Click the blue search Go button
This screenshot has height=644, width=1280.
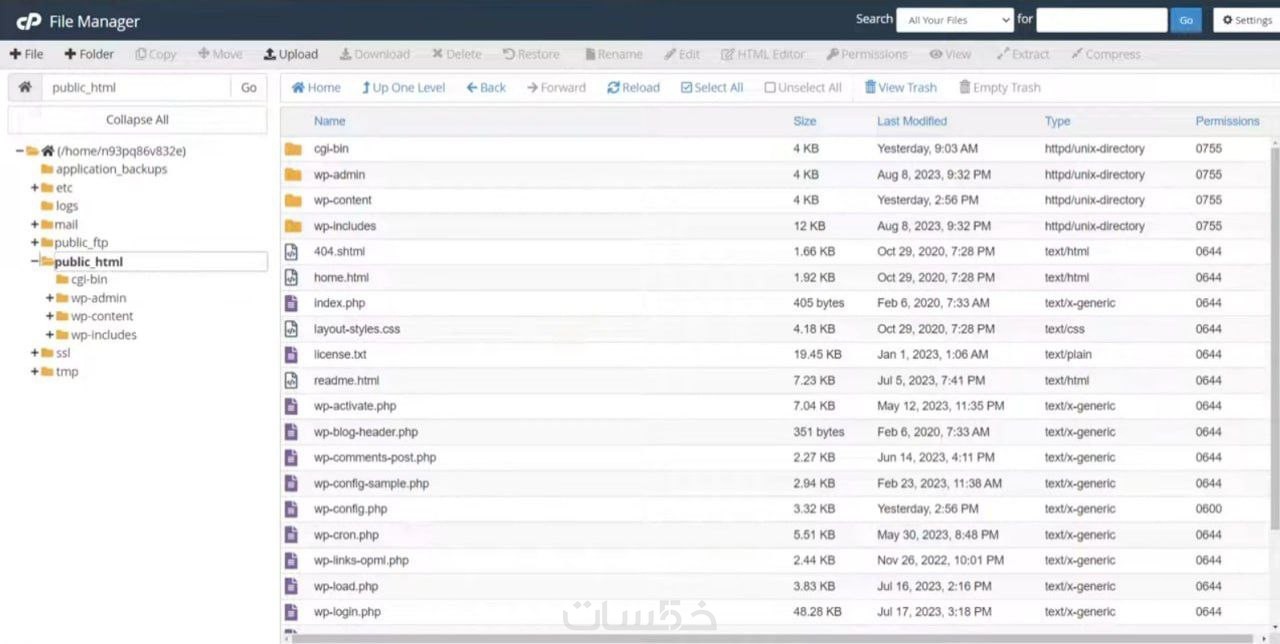(1186, 20)
